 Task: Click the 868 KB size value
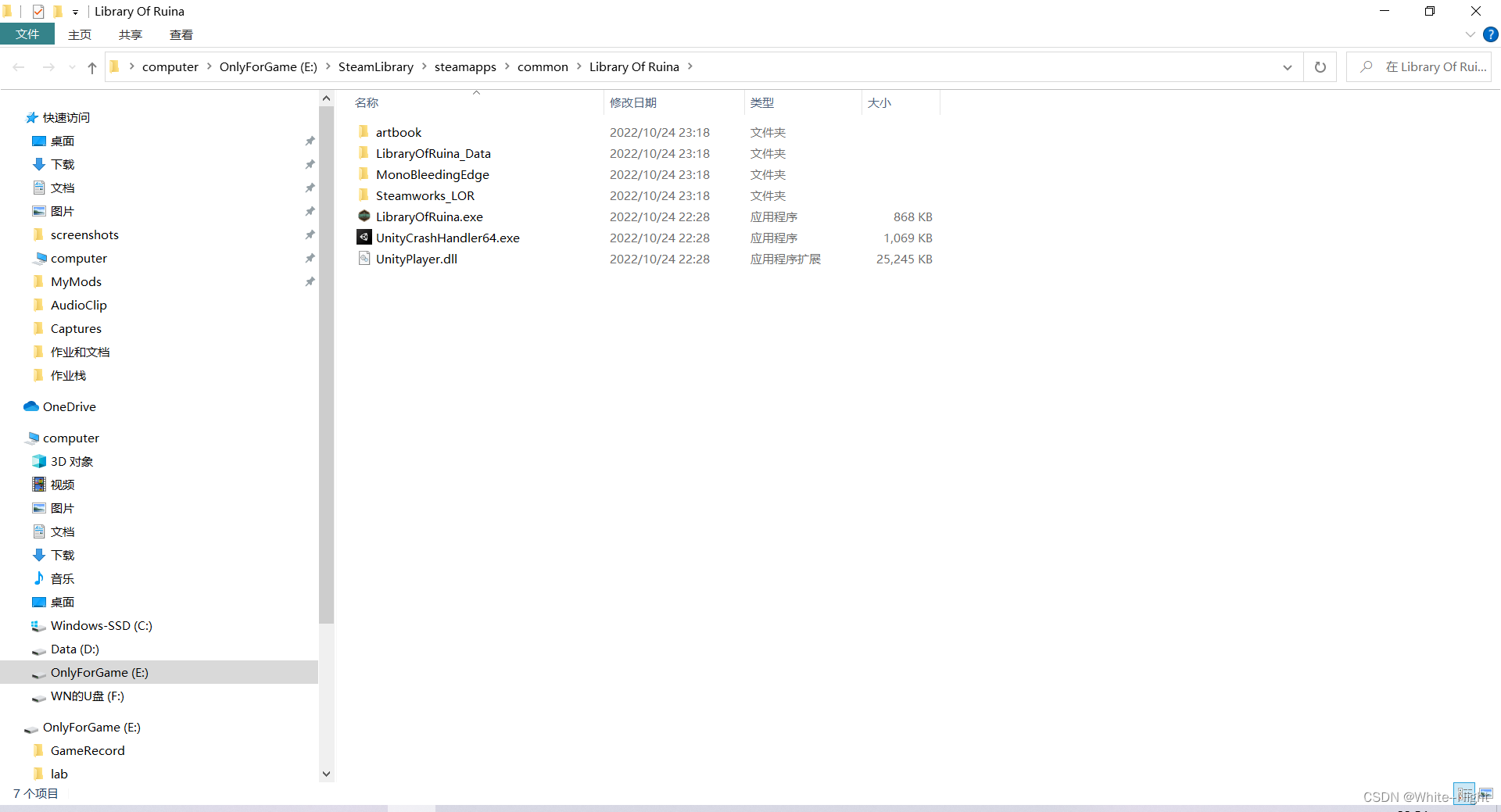pyautogui.click(x=913, y=216)
